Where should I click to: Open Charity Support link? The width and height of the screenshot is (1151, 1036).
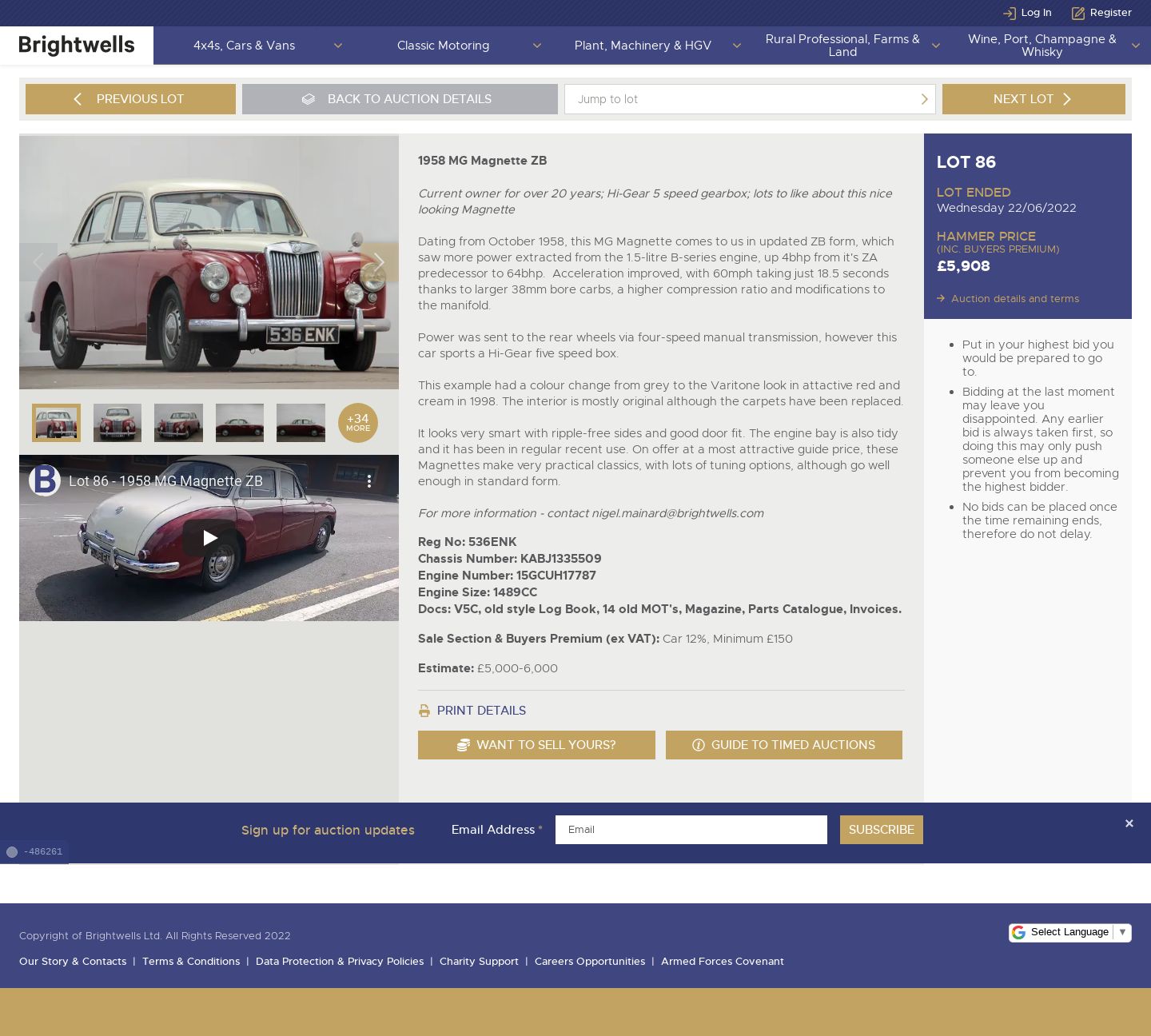[479, 962]
